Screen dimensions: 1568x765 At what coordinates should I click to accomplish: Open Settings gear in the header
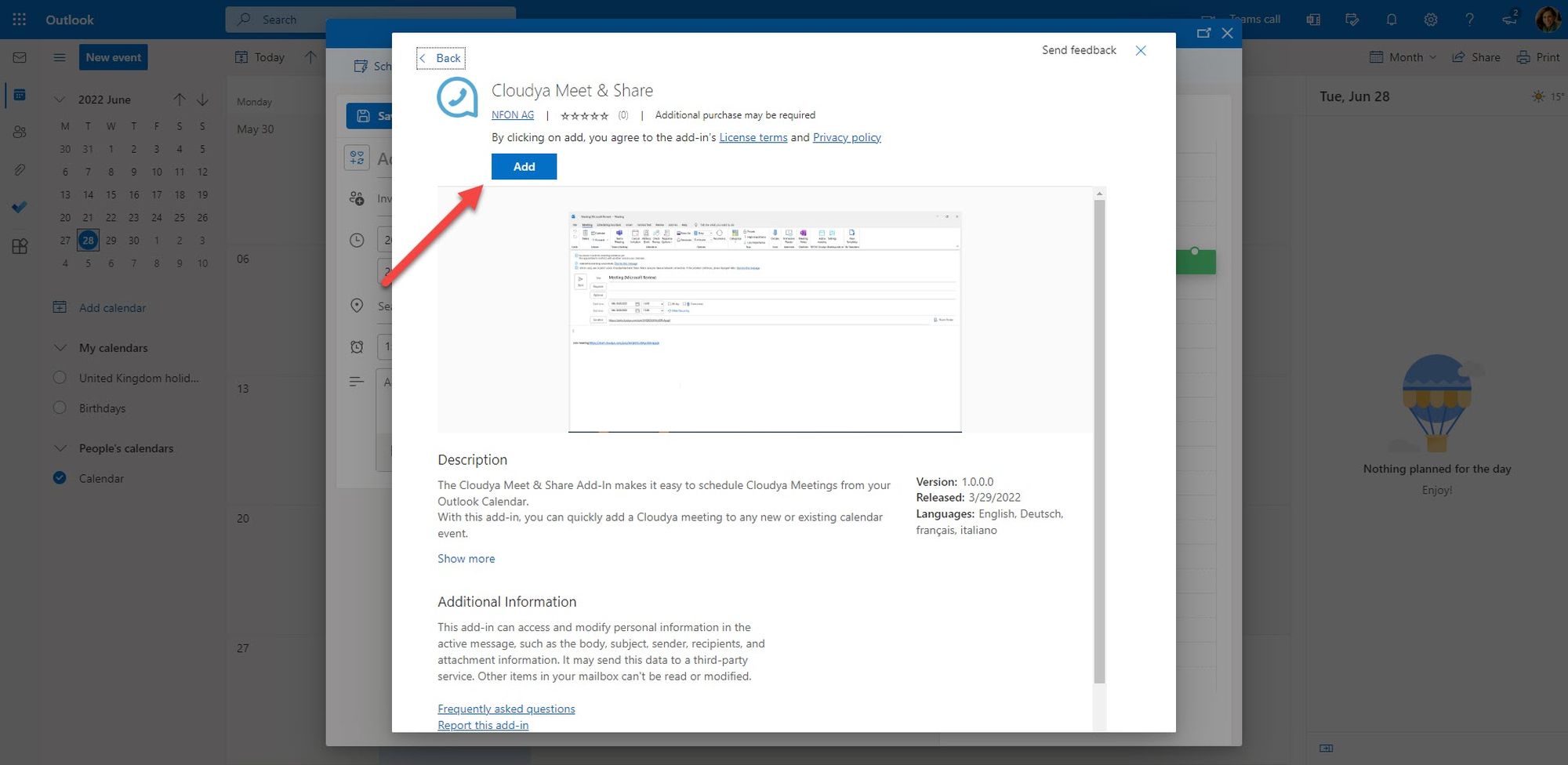click(1431, 20)
